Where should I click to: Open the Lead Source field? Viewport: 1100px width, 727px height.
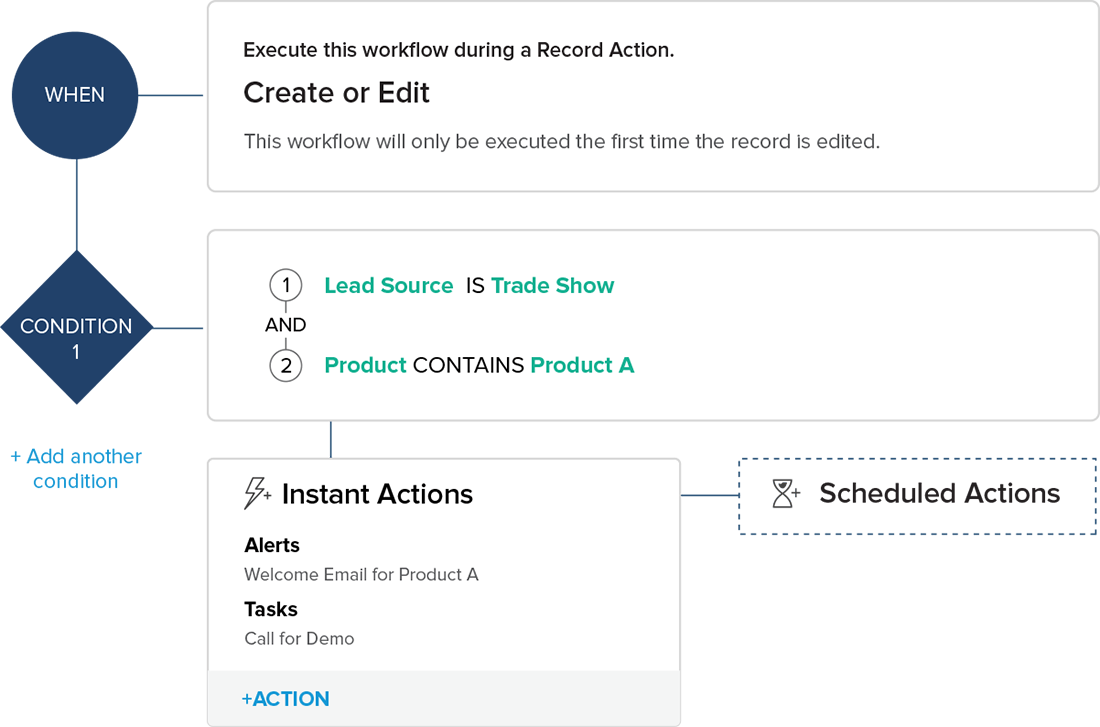coord(389,286)
